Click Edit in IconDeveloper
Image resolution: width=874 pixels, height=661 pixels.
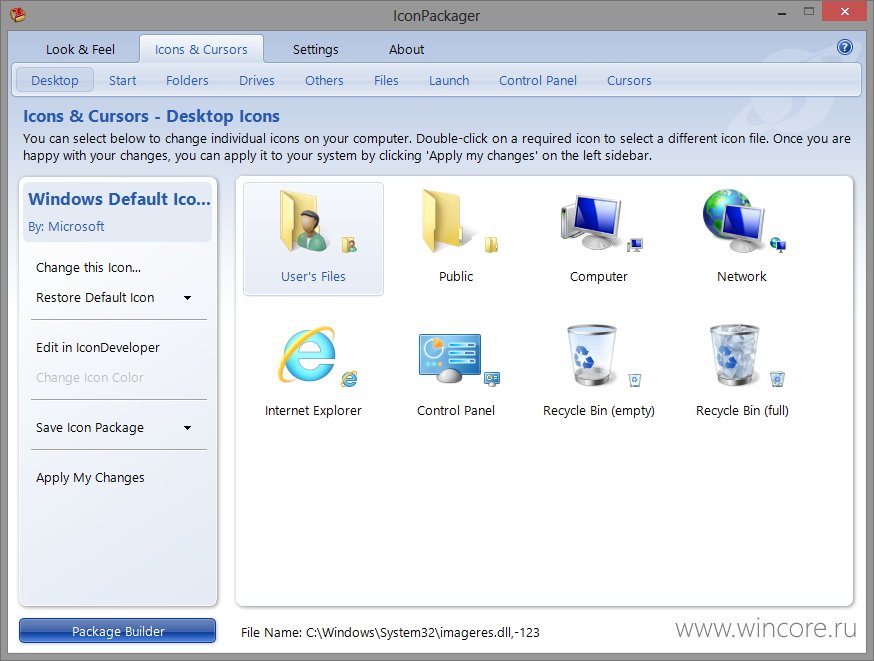[x=98, y=348]
